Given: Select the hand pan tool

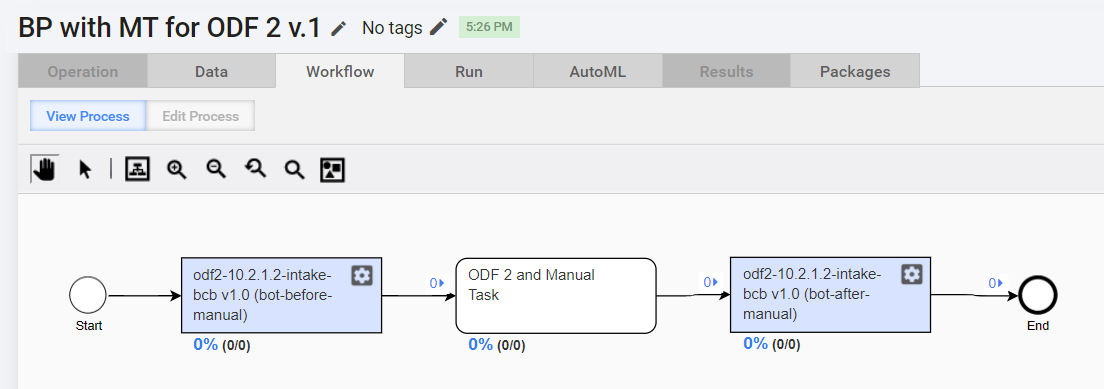Looking at the screenshot, I should pos(45,169).
